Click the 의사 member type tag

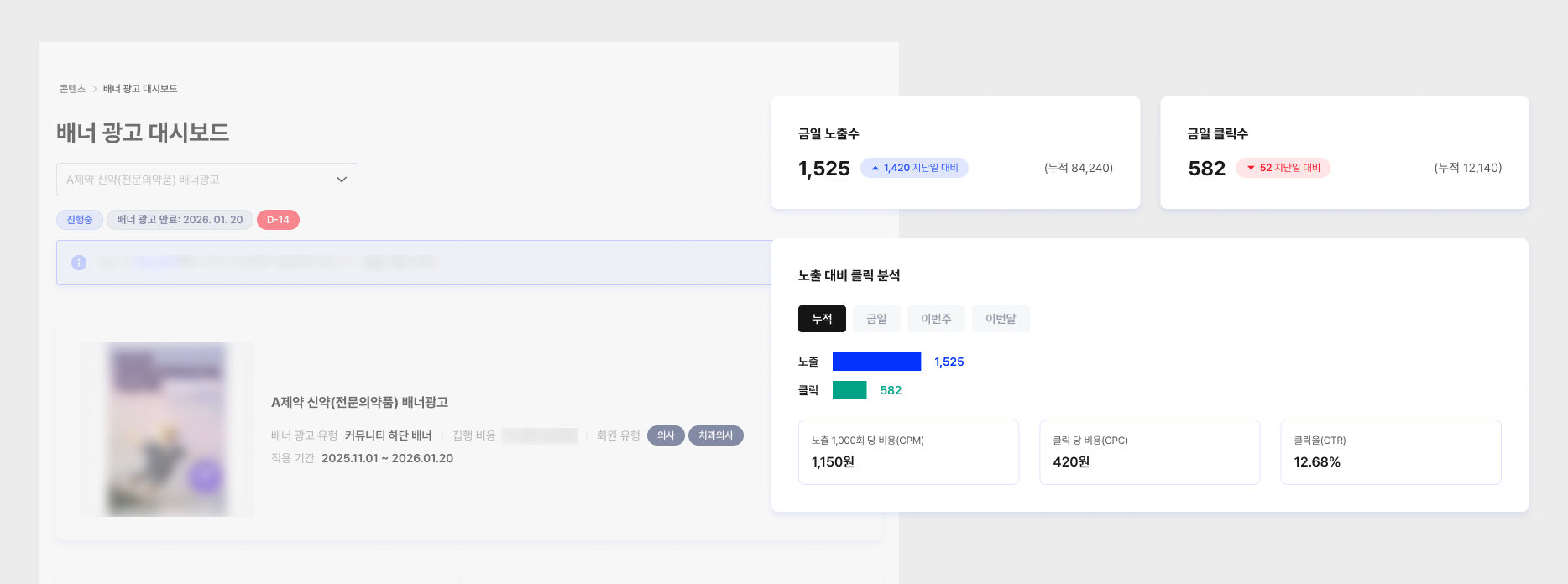click(x=666, y=435)
